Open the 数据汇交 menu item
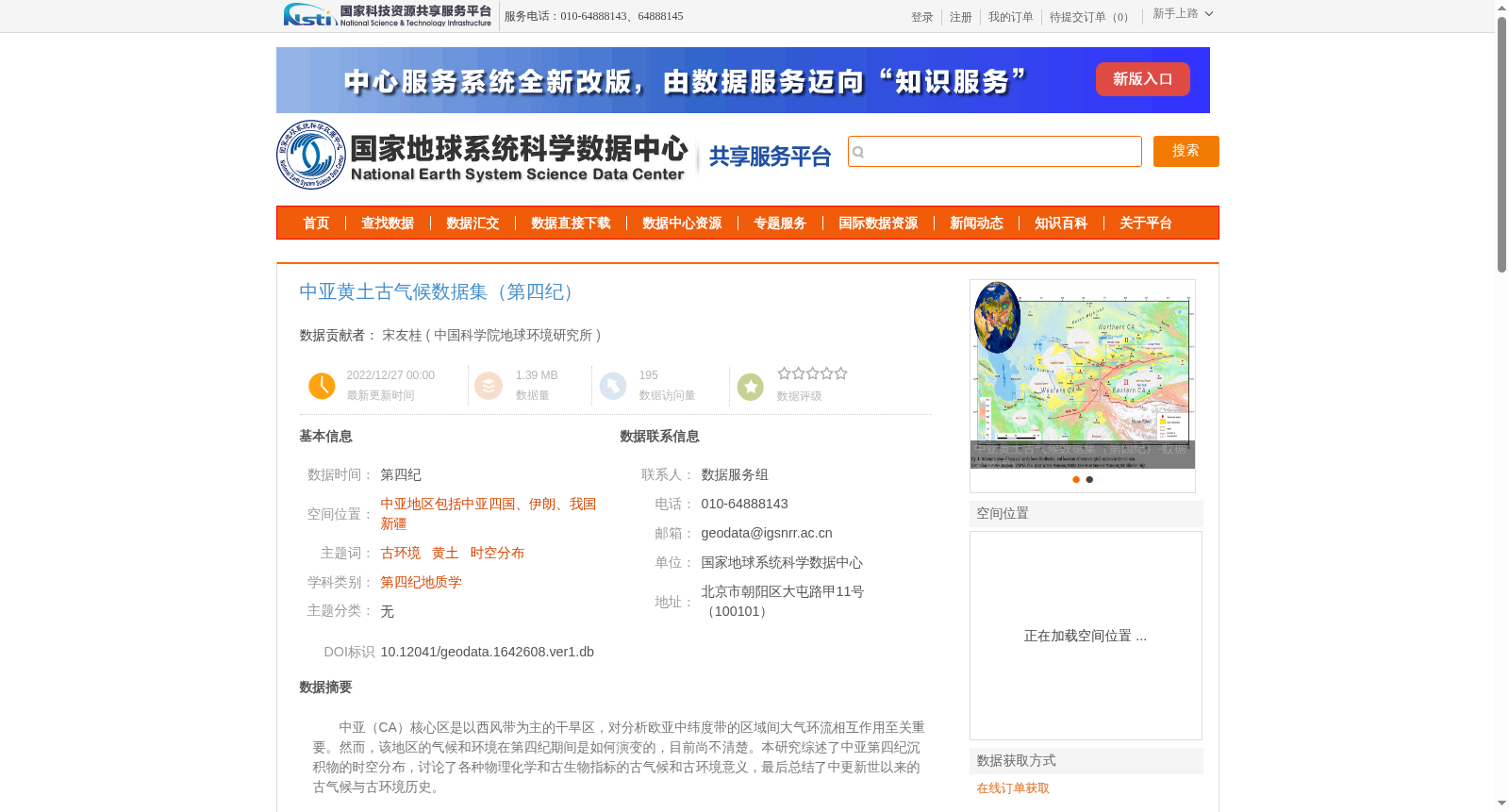This screenshot has width=1509, height=812. pyautogui.click(x=473, y=224)
